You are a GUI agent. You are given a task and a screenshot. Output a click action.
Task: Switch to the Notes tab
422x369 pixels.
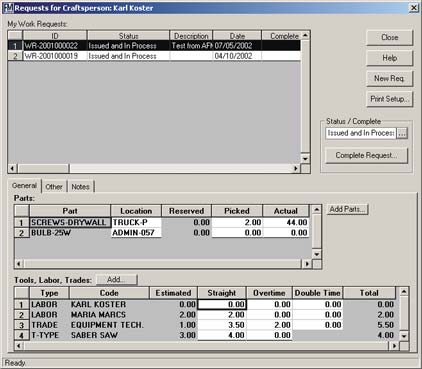pyautogui.click(x=80, y=187)
